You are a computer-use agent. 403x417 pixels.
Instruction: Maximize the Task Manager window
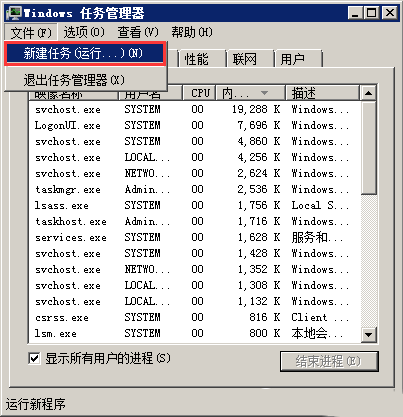371,13
